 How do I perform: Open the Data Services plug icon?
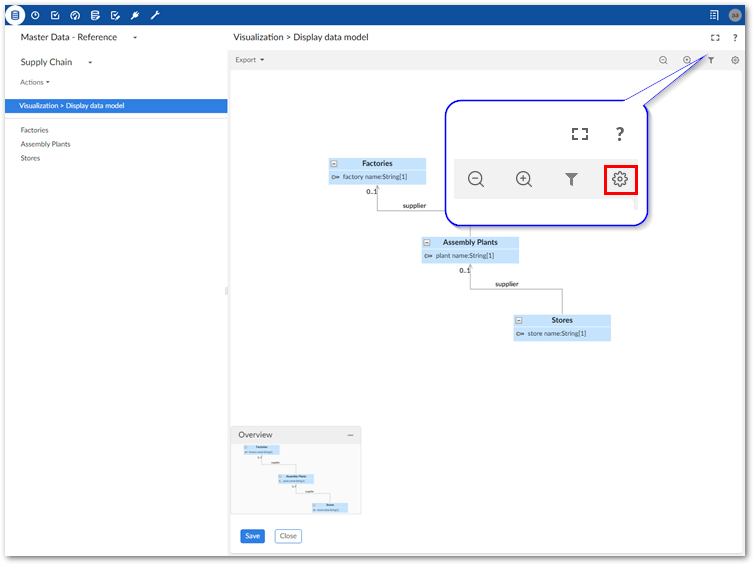[x=135, y=15]
